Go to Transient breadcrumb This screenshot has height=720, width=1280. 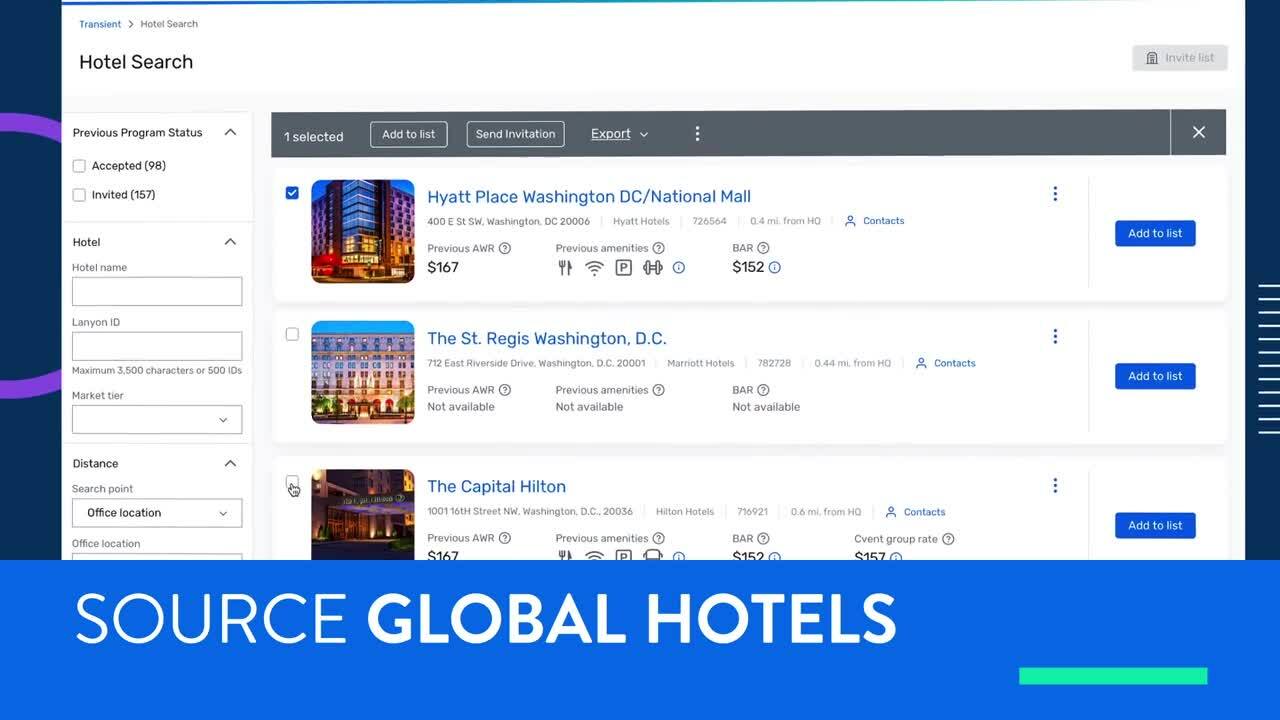point(100,24)
